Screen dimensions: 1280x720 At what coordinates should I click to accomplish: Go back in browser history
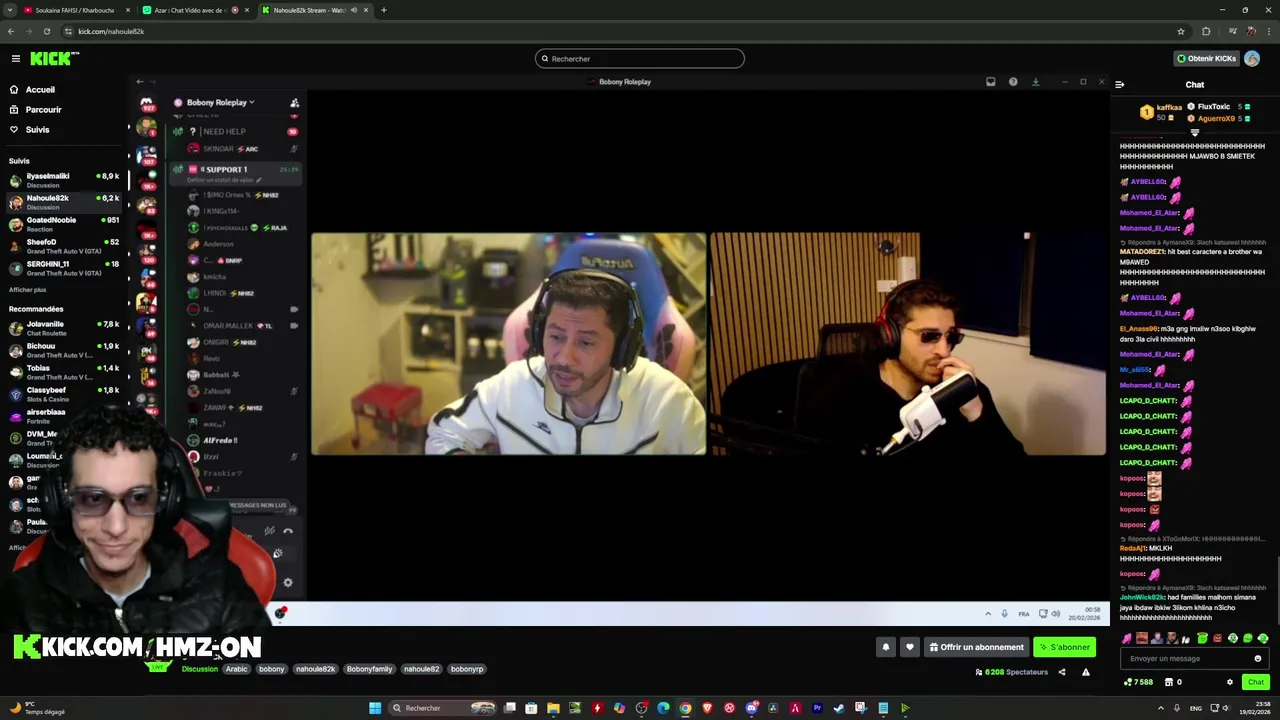click(10, 31)
